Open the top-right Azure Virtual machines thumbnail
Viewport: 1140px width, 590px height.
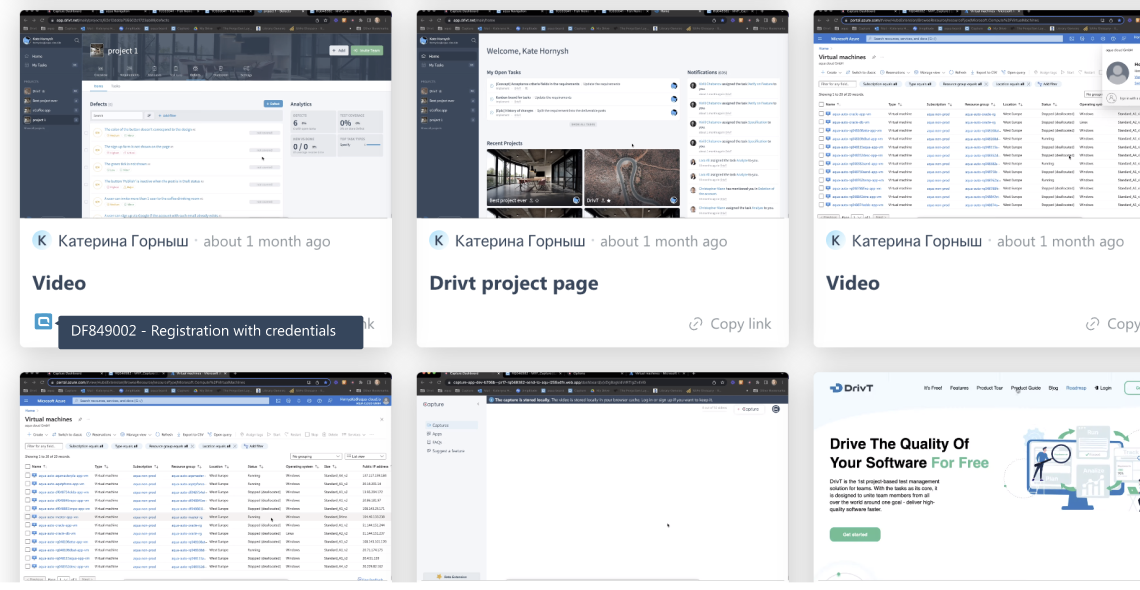pyautogui.click(x=977, y=114)
